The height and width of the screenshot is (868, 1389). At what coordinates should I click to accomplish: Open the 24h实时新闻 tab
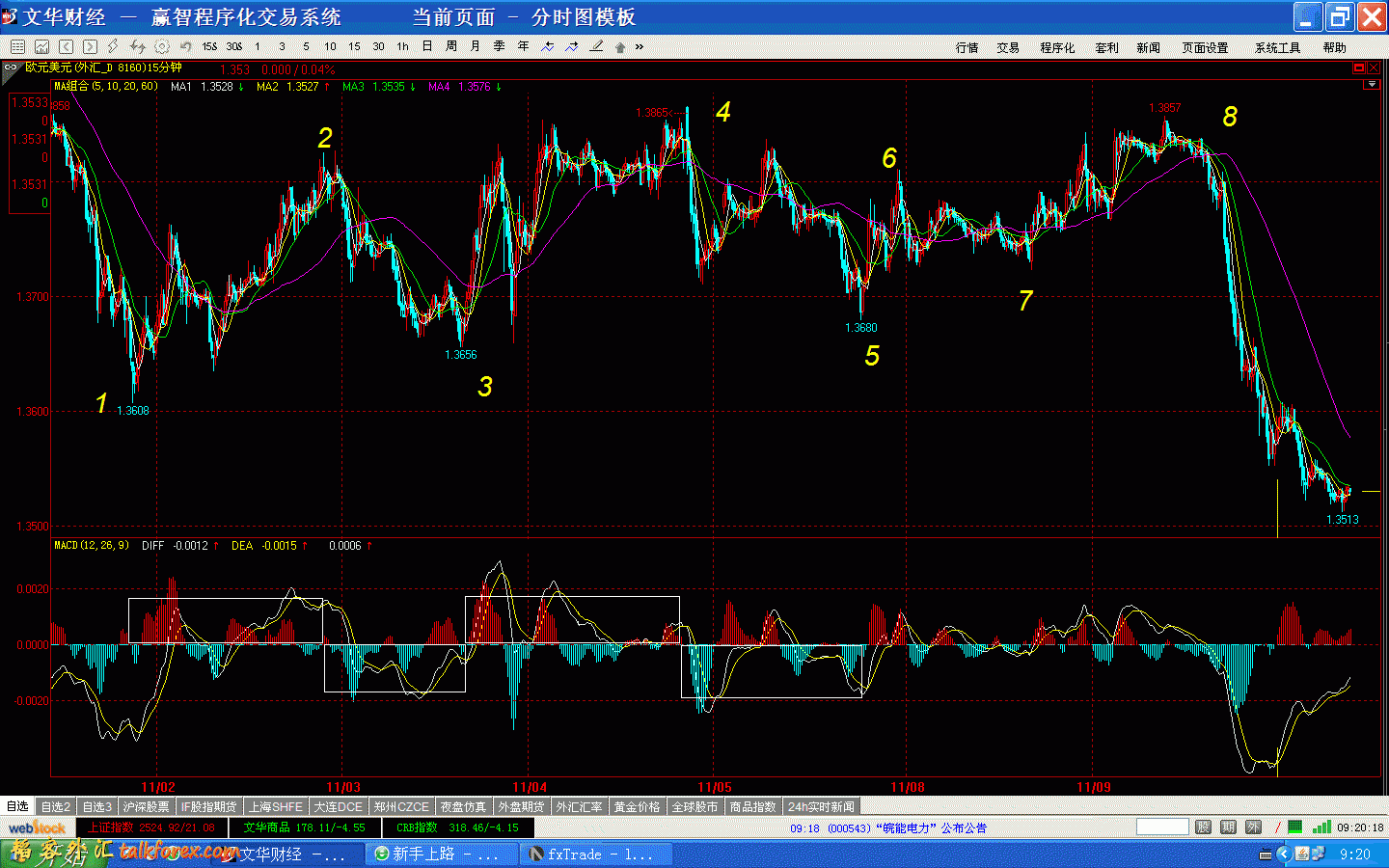(x=821, y=806)
